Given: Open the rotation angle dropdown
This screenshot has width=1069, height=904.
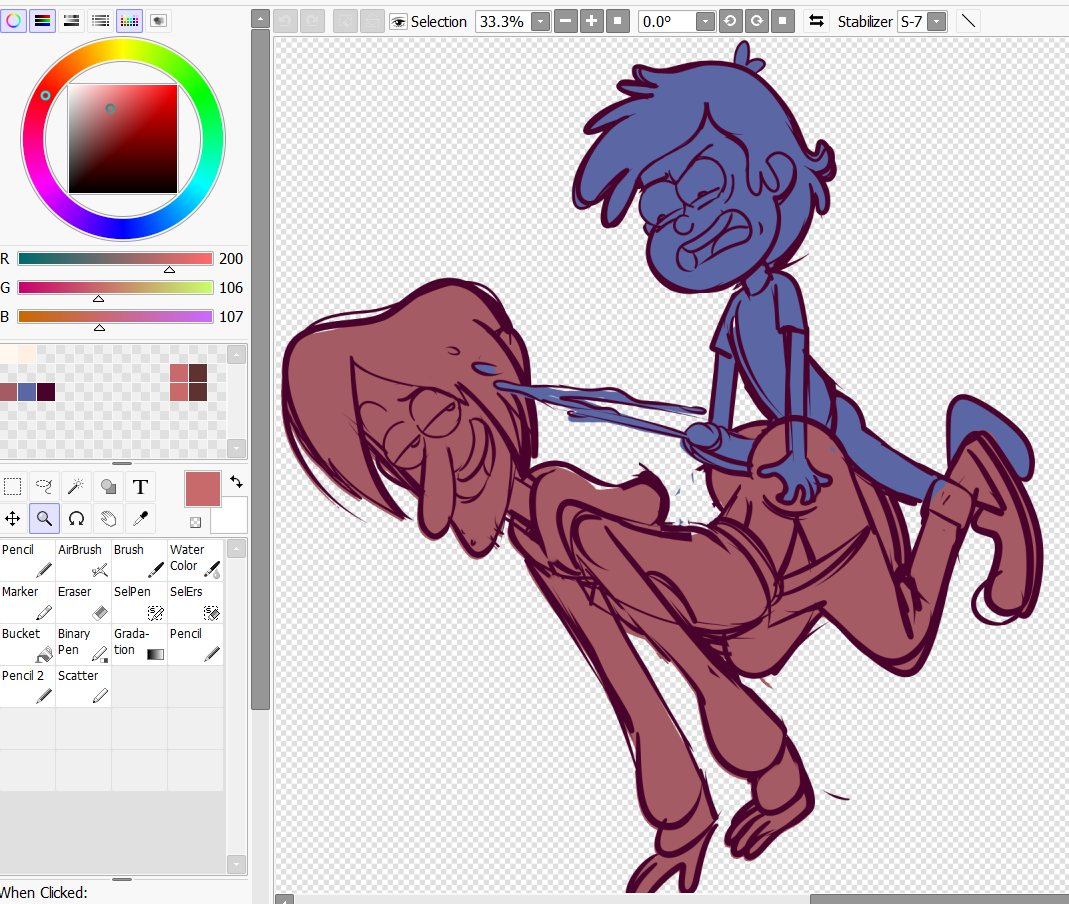Looking at the screenshot, I should coord(704,21).
